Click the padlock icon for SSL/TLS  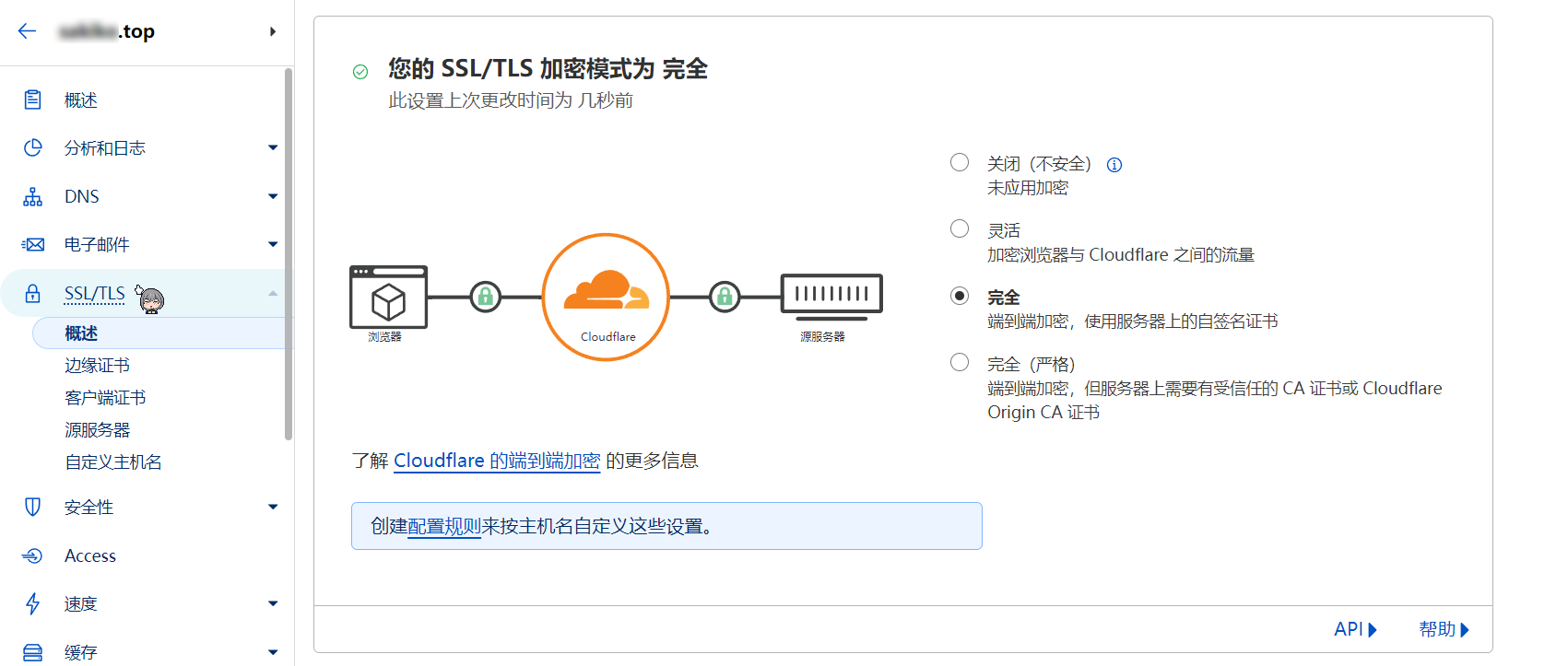point(32,294)
